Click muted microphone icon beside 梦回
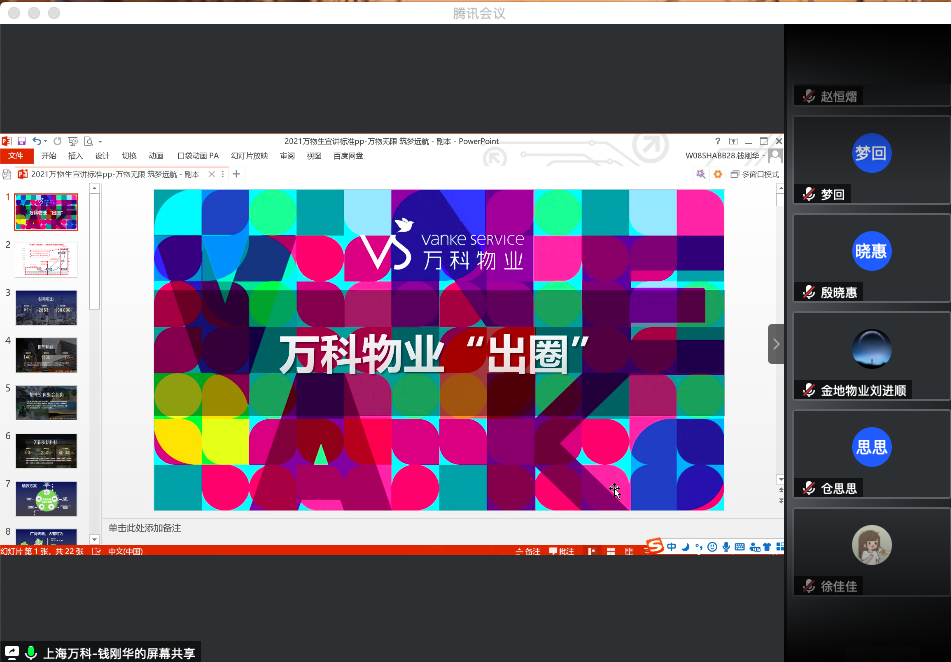 tap(808, 194)
